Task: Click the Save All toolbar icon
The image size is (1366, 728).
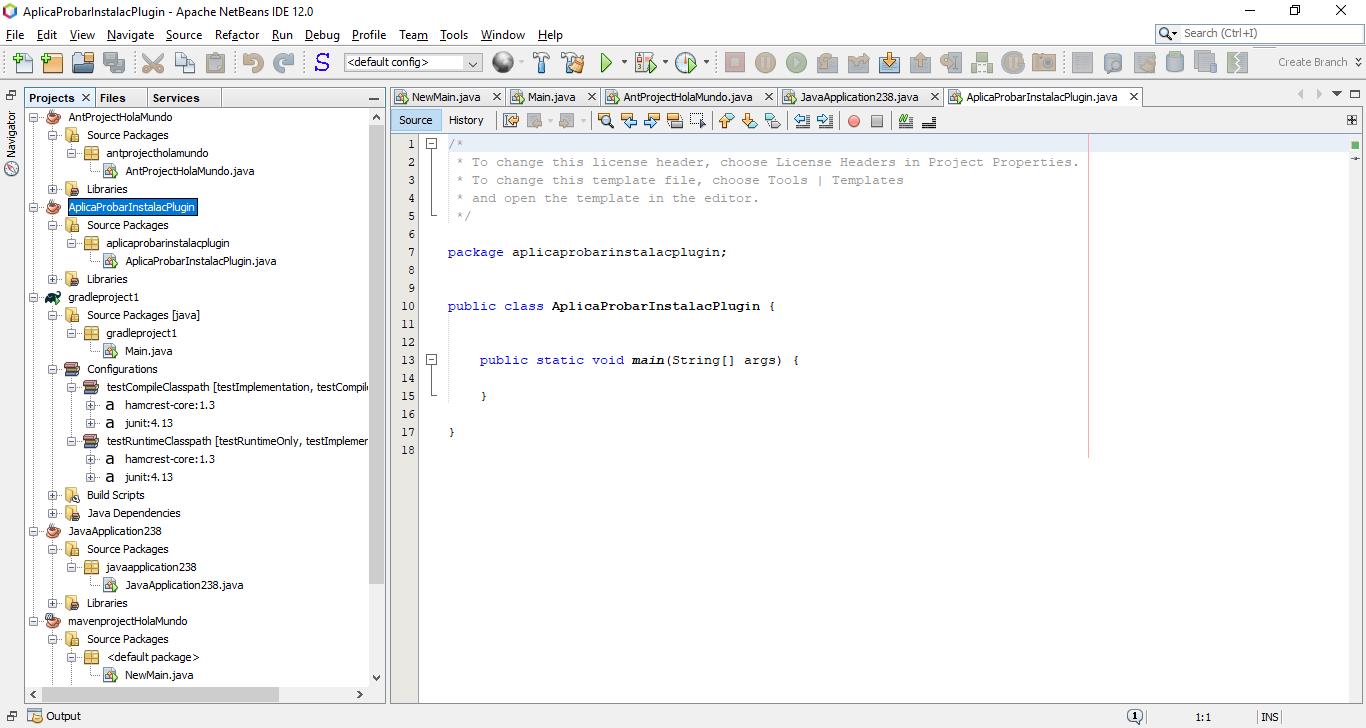Action: 114,62
